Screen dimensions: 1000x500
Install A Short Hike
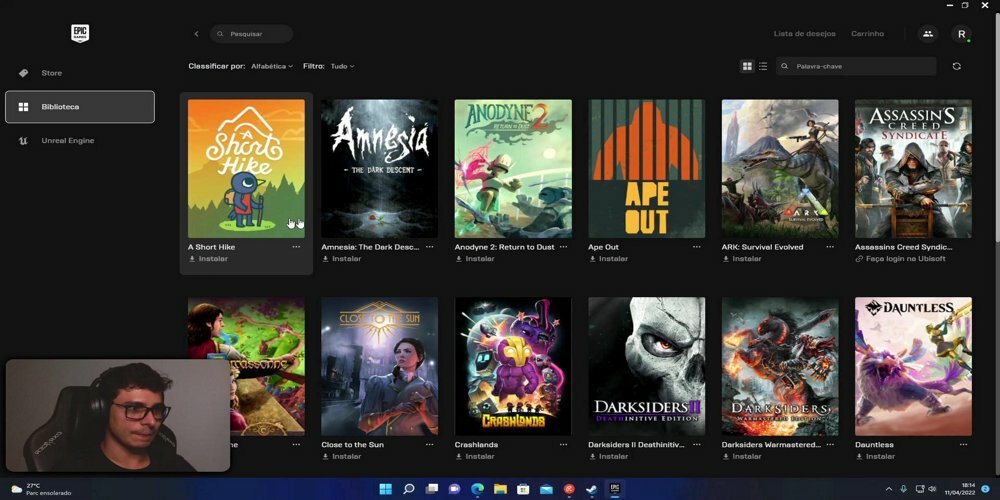coord(208,259)
